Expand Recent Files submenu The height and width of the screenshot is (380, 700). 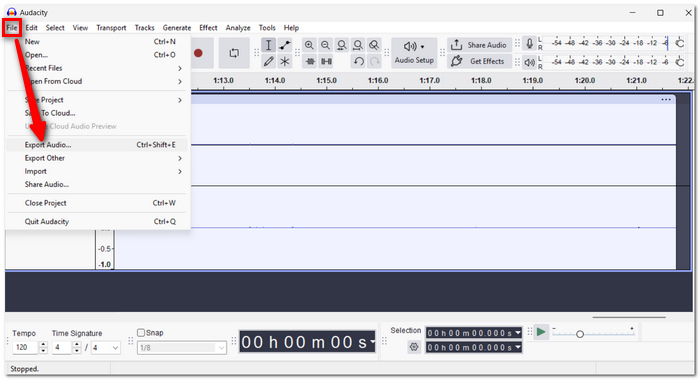(x=97, y=68)
